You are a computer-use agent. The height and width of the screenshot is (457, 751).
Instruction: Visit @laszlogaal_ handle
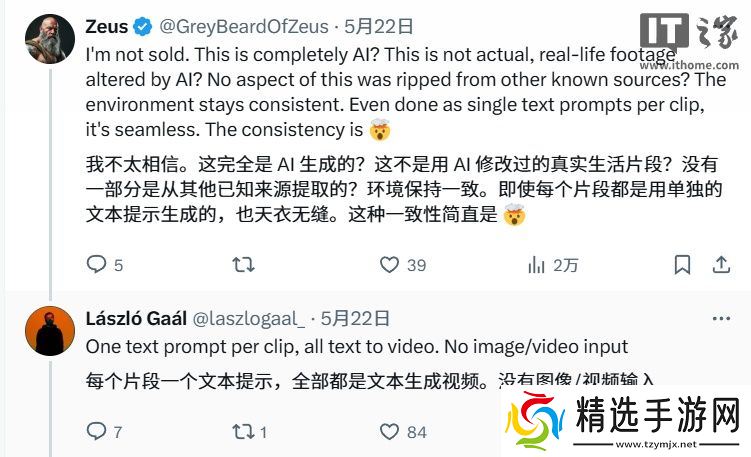(248, 319)
